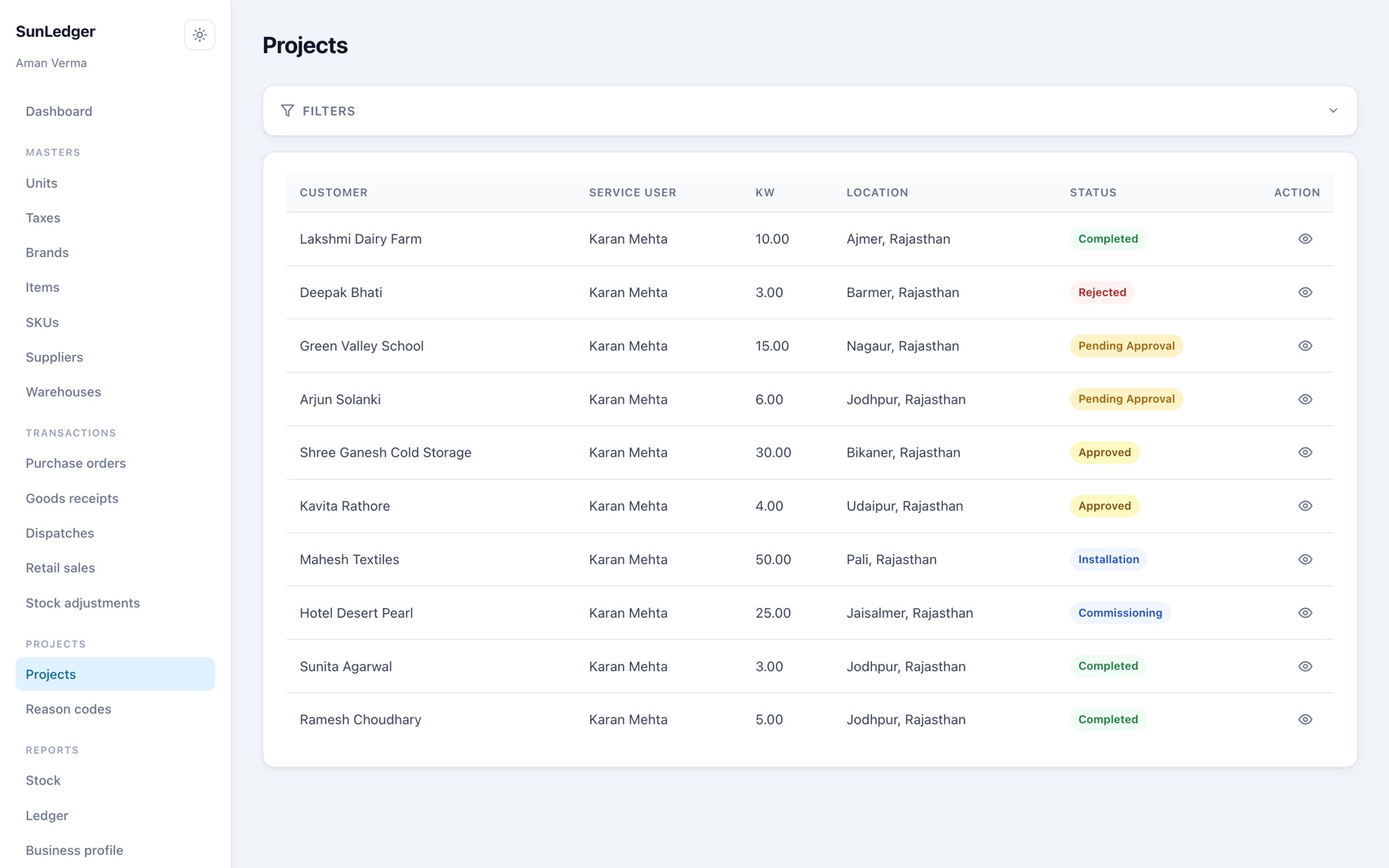Go to the SKUs page
Viewport: 1389px width, 868px height.
pyautogui.click(x=115, y=323)
